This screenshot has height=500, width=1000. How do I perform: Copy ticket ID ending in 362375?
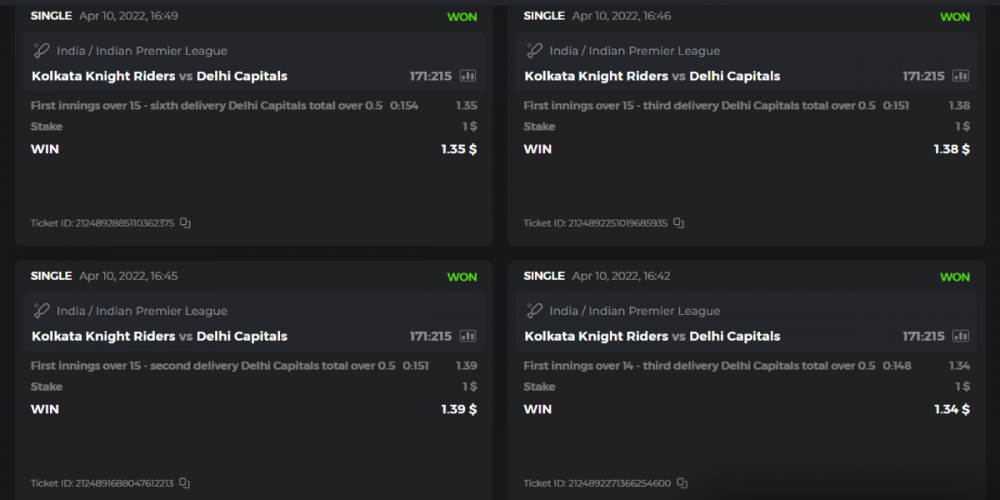pyautogui.click(x=185, y=223)
